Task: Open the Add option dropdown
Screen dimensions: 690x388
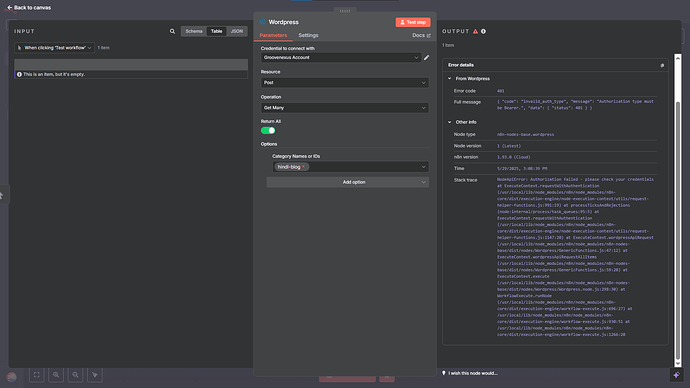Action: (348, 182)
